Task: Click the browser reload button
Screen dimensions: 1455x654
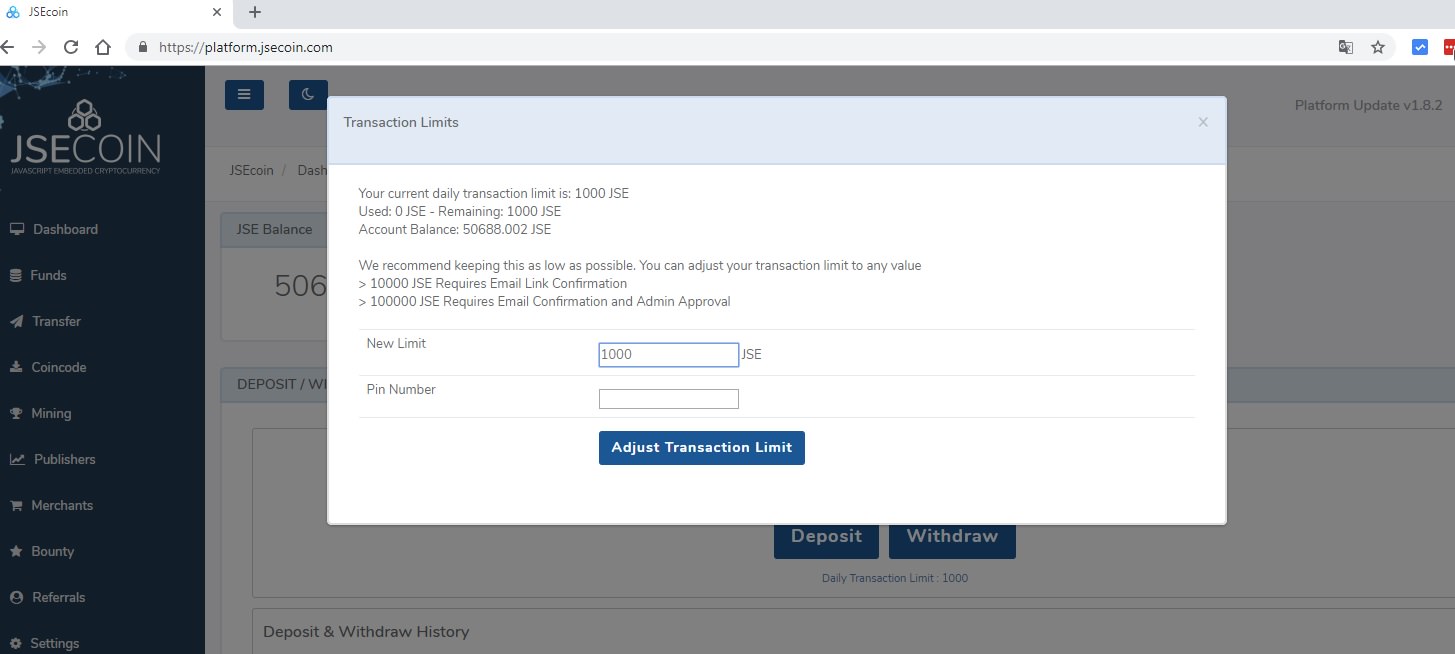Action: (71, 47)
